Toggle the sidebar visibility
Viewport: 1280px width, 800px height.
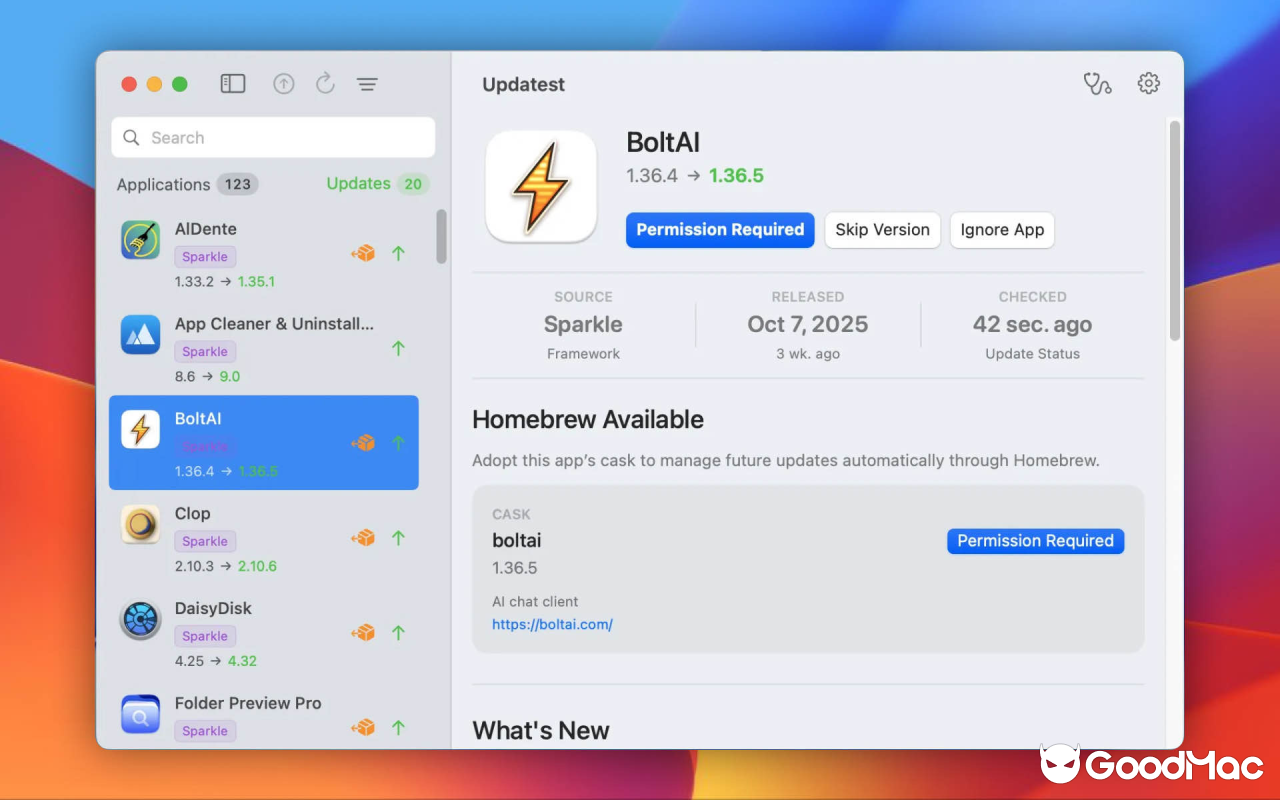pos(232,84)
